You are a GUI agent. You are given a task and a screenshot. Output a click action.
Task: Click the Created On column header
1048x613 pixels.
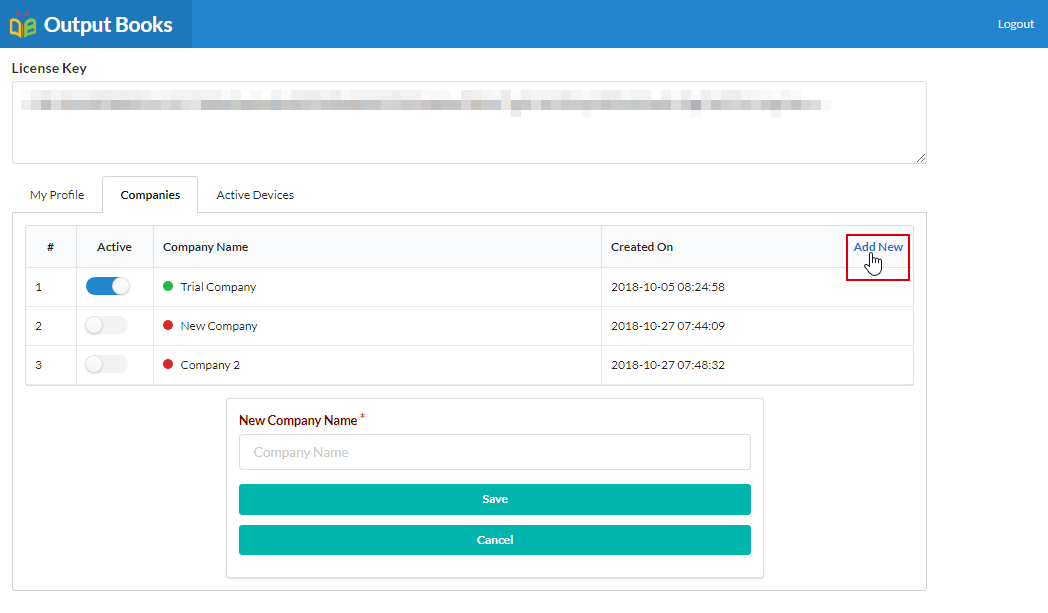pos(642,247)
